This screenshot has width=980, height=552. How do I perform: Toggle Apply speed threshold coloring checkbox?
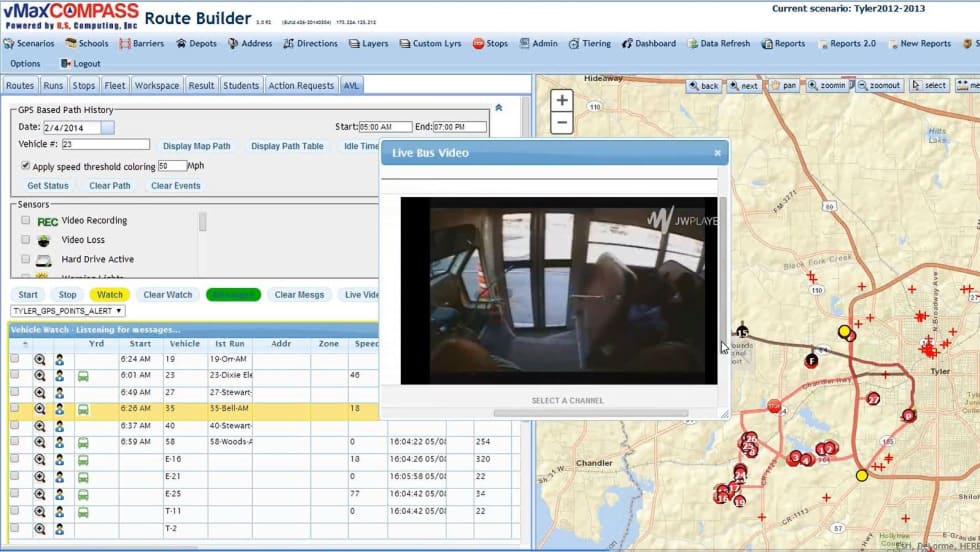tap(26, 166)
